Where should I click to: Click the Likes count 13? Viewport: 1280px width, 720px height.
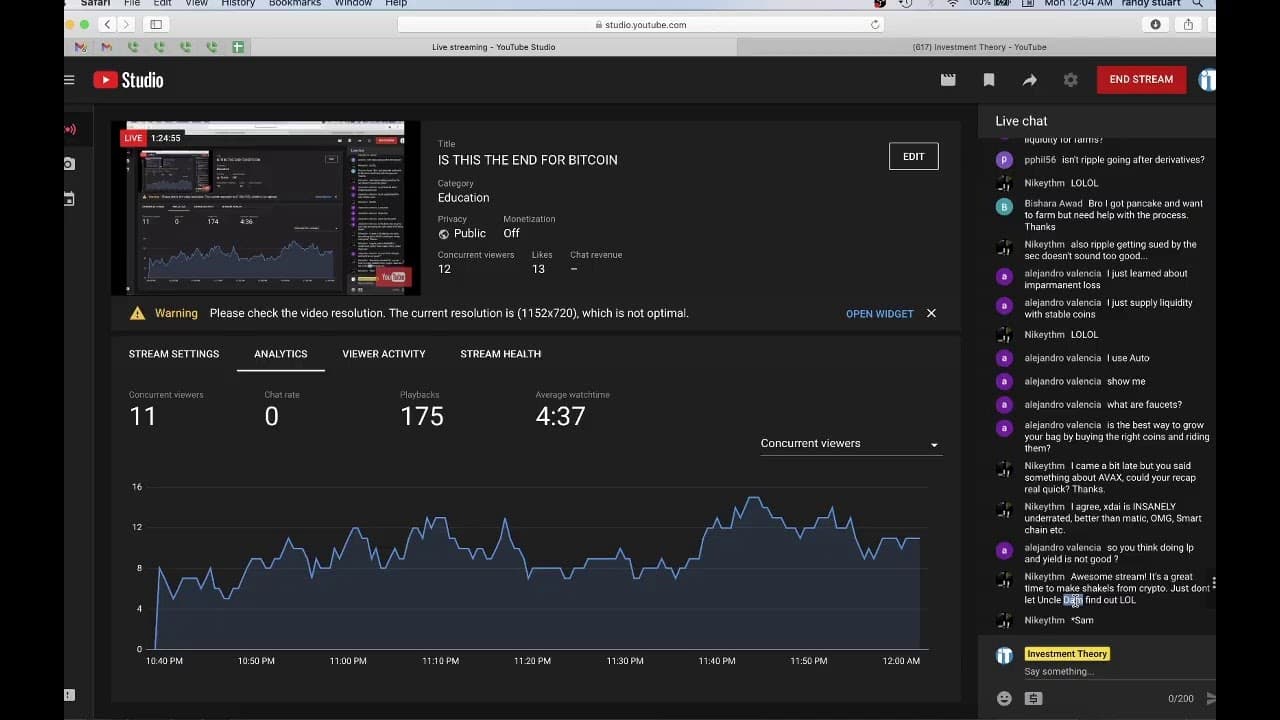click(x=538, y=269)
